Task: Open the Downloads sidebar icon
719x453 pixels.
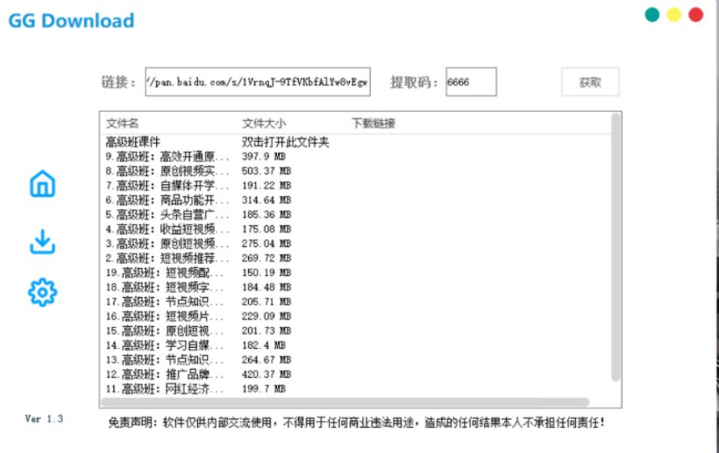Action: 43,241
